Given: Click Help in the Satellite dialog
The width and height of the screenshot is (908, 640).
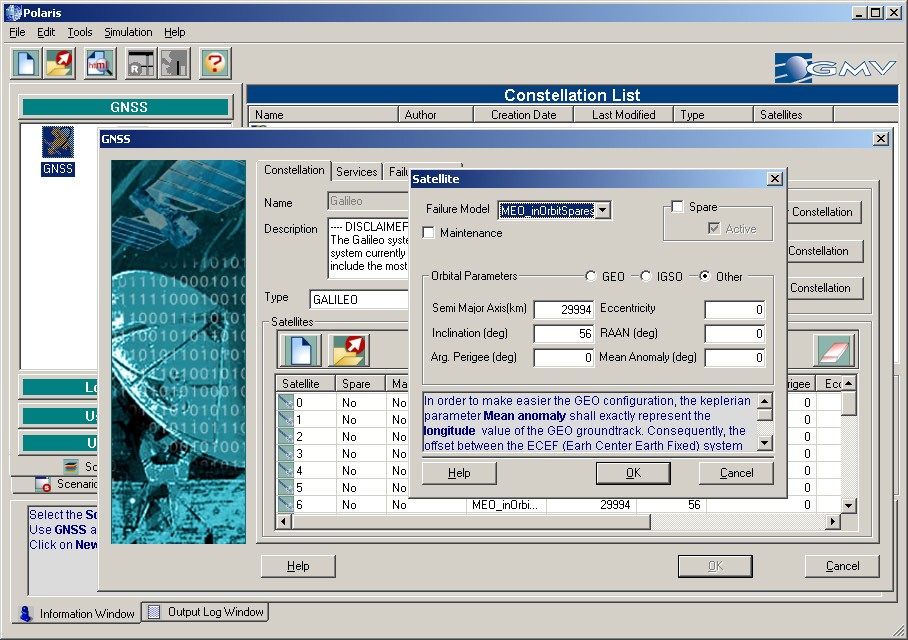Looking at the screenshot, I should coord(459,473).
